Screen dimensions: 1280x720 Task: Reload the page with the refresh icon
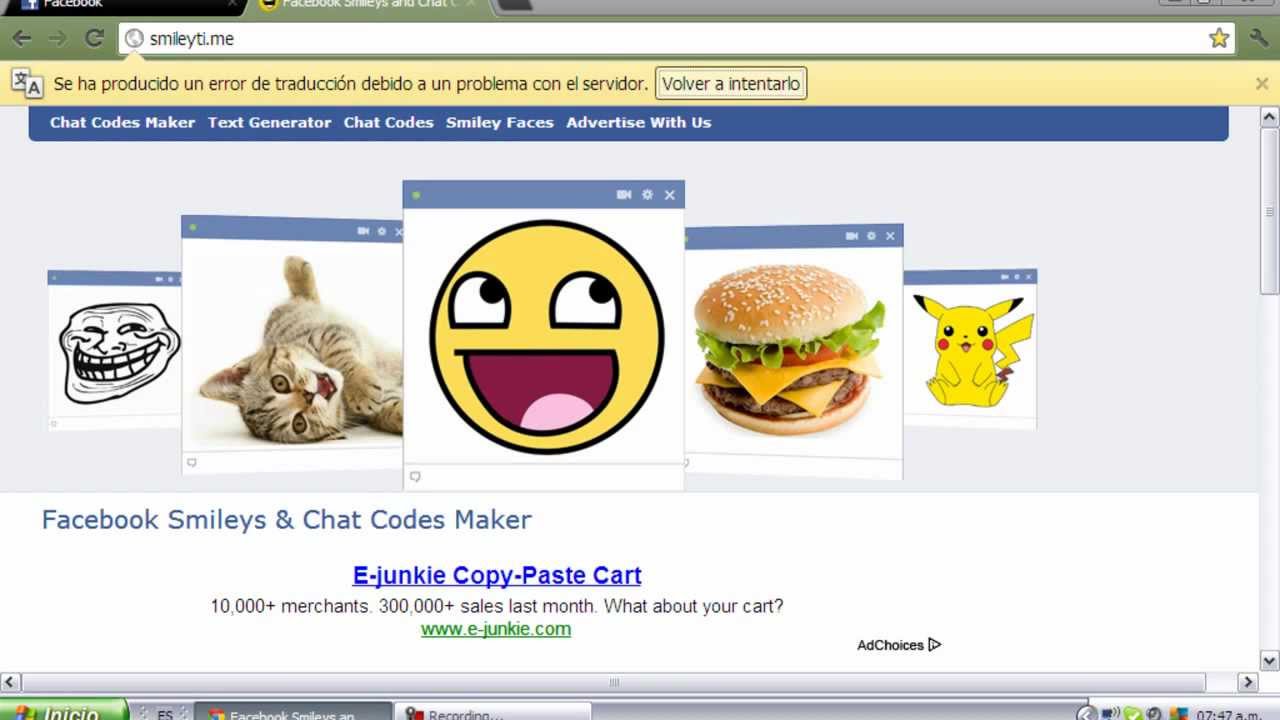point(94,39)
